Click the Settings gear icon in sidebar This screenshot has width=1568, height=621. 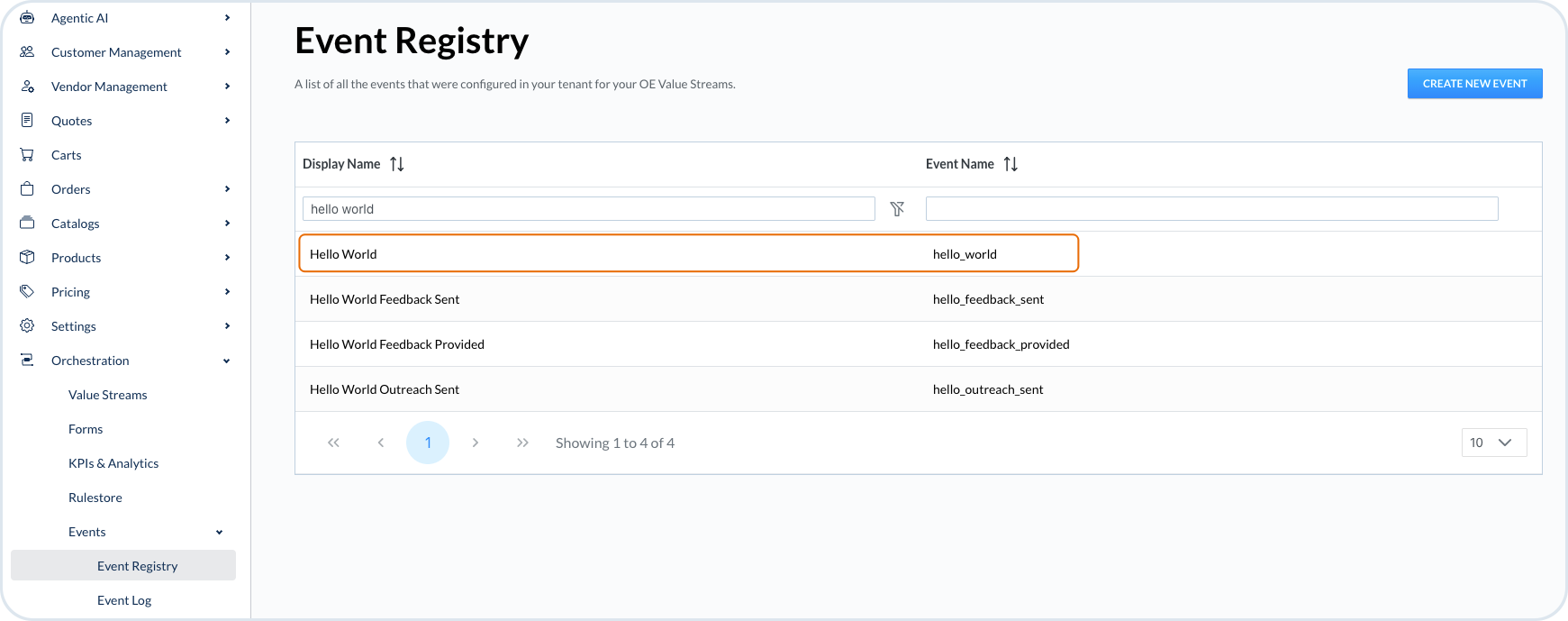click(27, 326)
